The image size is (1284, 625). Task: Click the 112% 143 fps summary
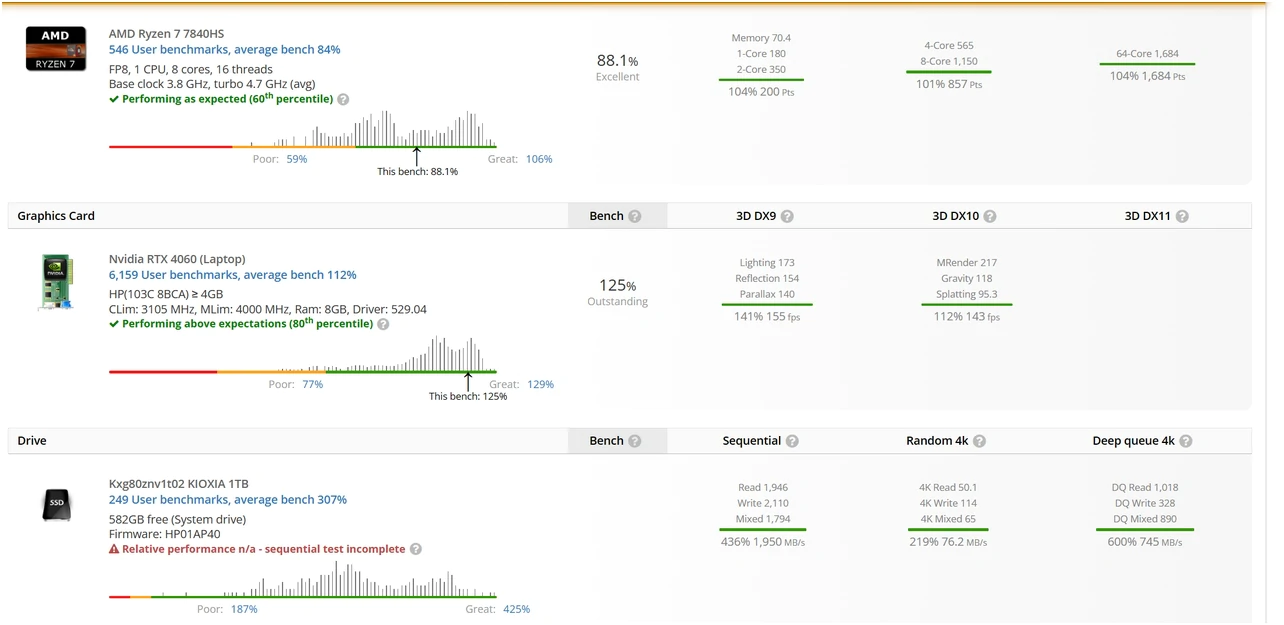coord(966,317)
